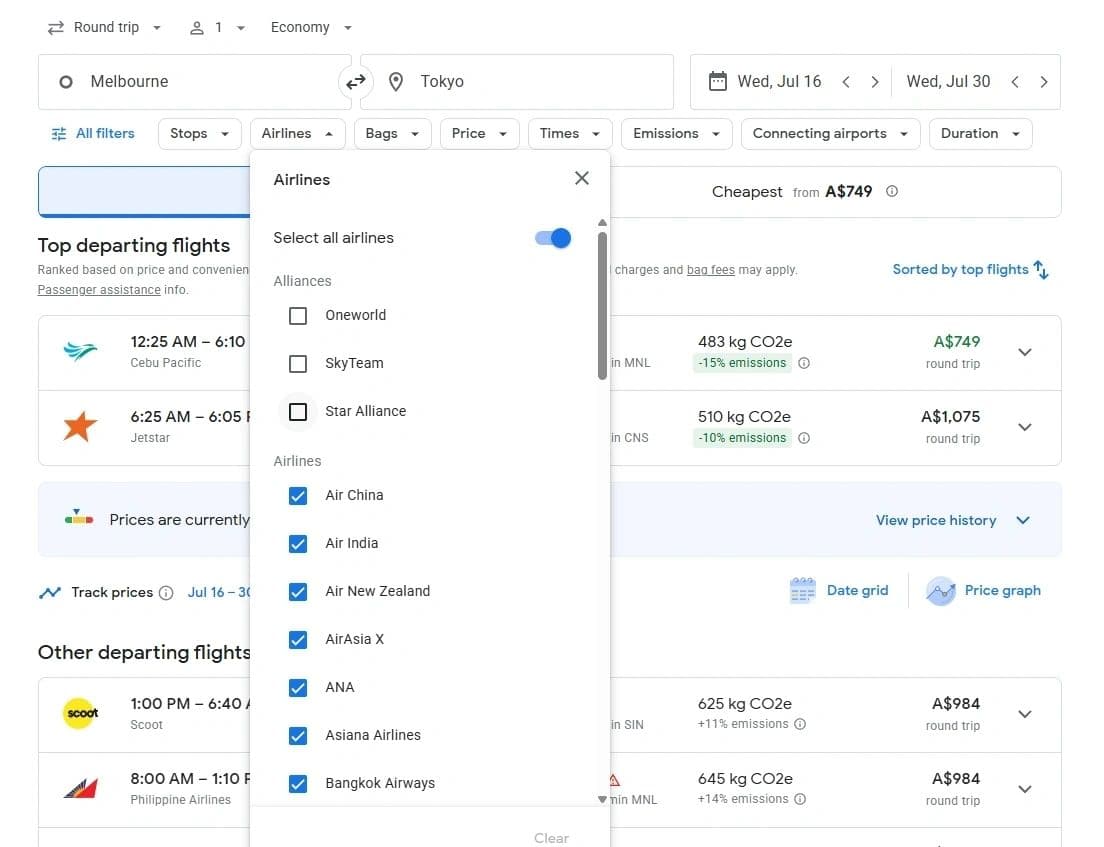1104x847 pixels.
Task: Swap origin and destination cities
Action: pyautogui.click(x=356, y=82)
